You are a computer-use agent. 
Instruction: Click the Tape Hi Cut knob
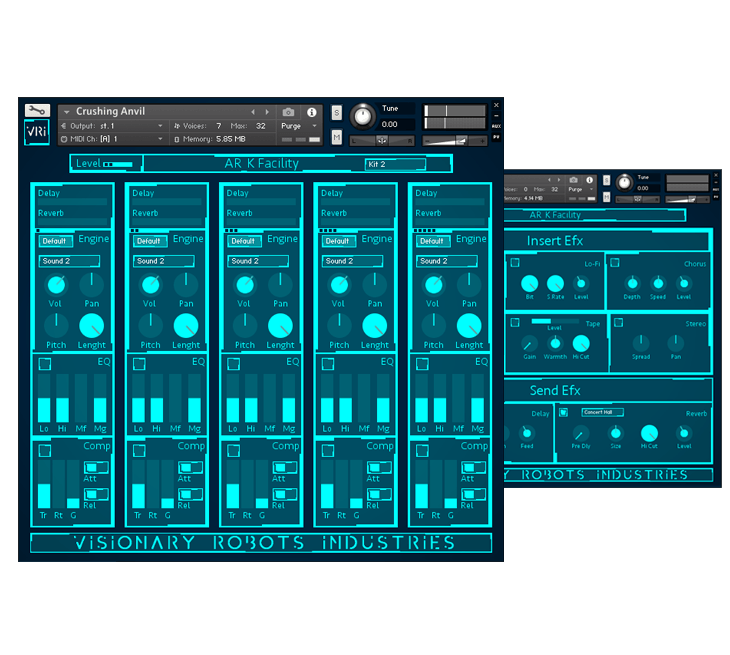point(581,344)
